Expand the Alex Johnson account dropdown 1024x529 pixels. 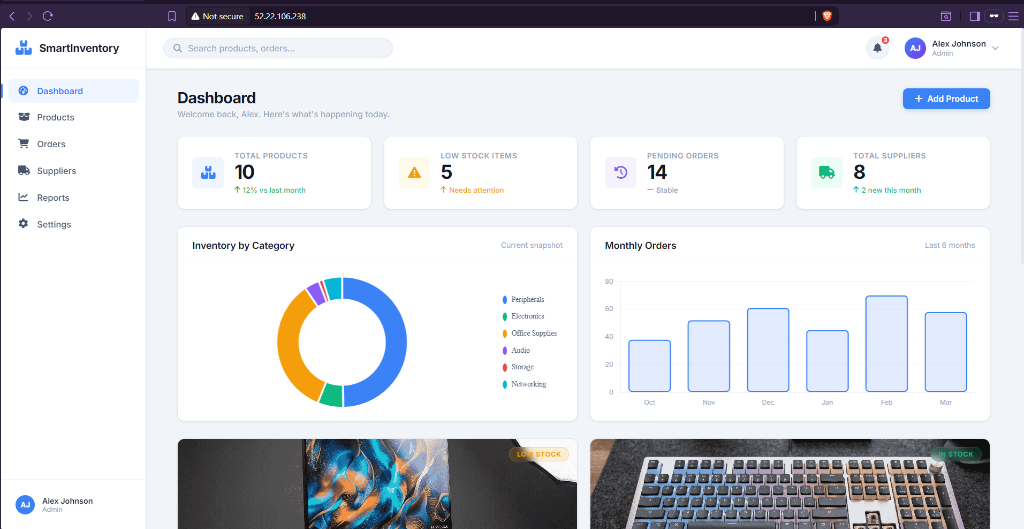[x=952, y=48]
